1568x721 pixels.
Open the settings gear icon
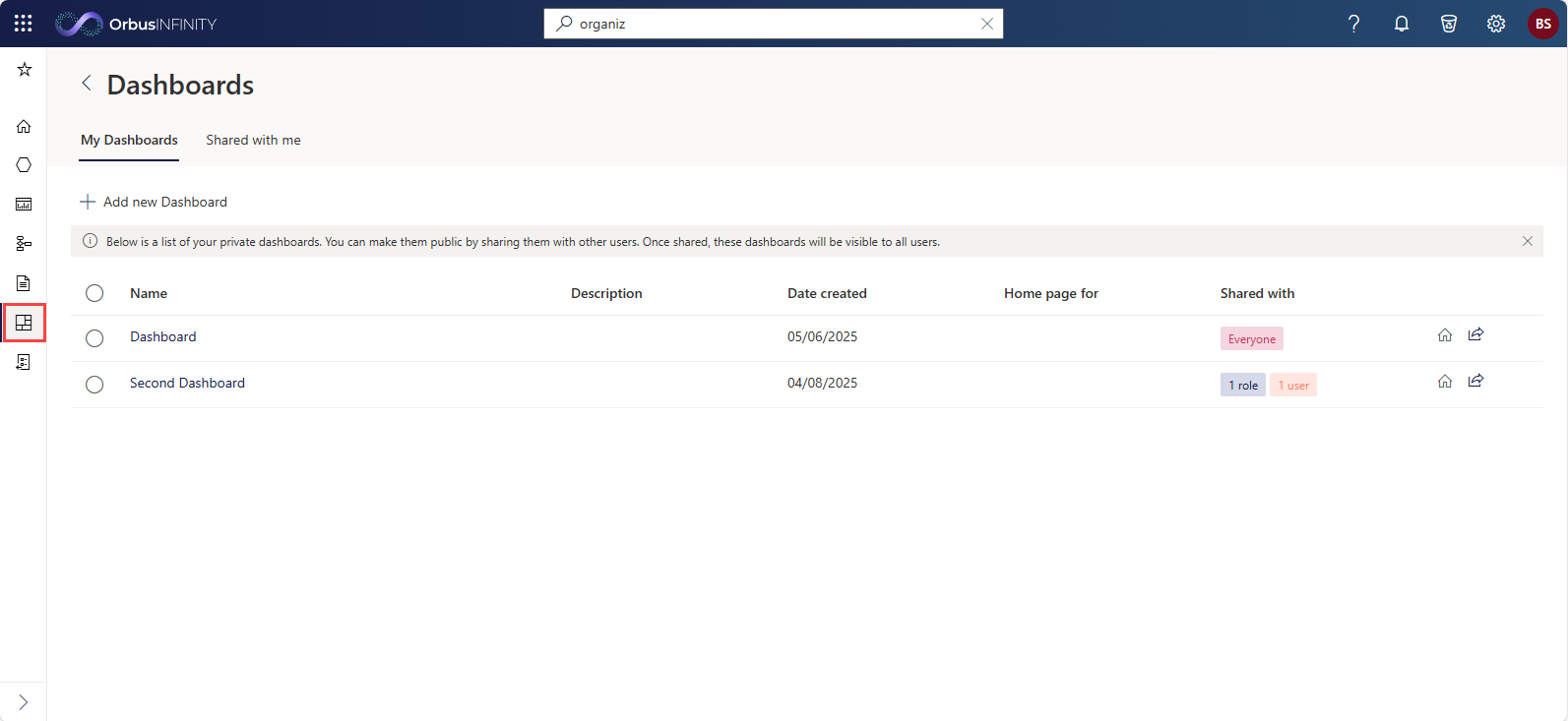tap(1496, 24)
